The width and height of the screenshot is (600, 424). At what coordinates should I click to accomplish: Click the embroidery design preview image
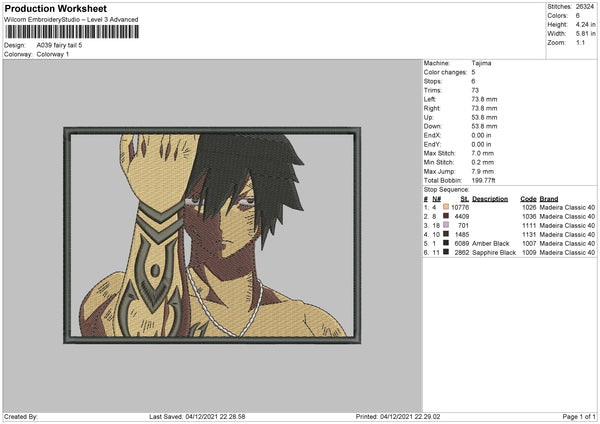click(x=212, y=235)
